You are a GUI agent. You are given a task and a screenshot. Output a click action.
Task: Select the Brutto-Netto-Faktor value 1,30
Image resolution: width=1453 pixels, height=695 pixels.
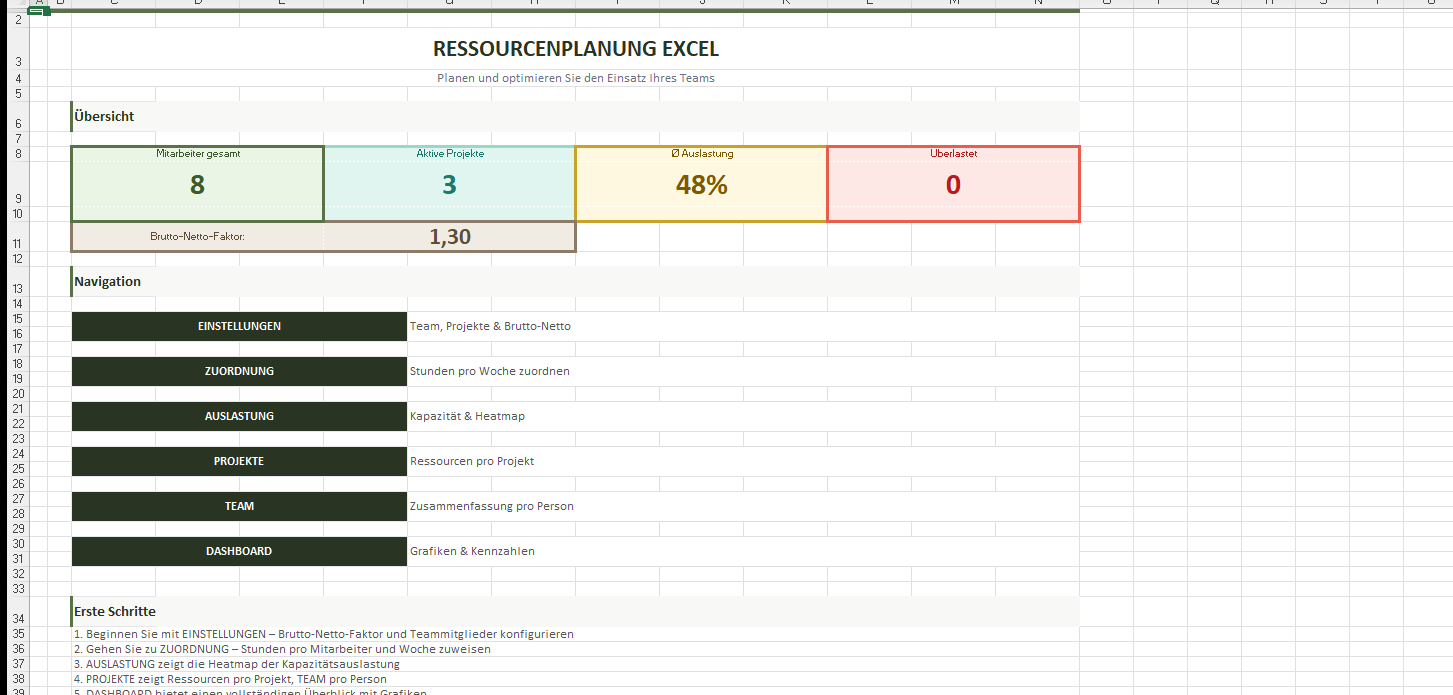pyautogui.click(x=449, y=237)
